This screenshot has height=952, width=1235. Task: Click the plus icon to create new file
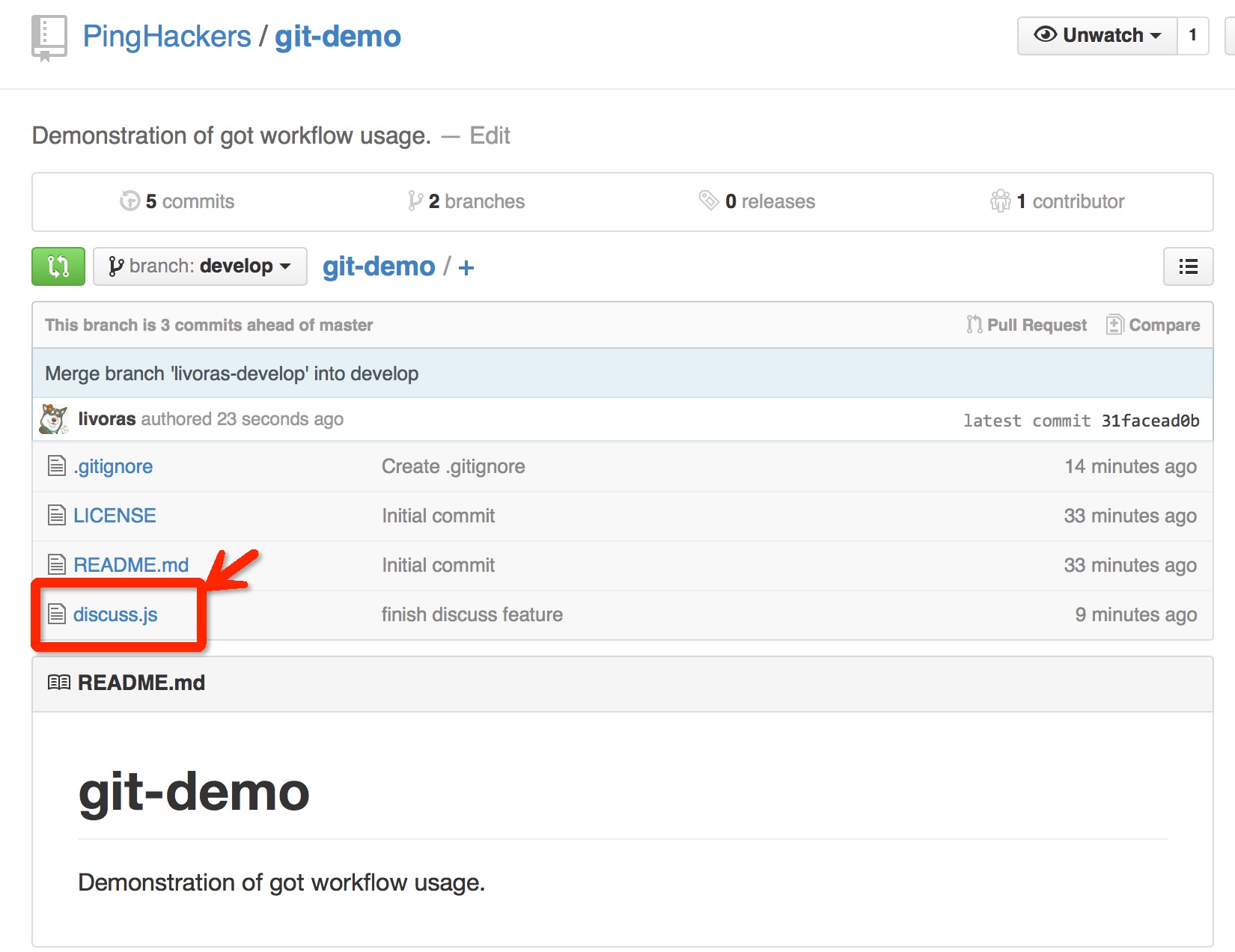pyautogui.click(x=466, y=268)
